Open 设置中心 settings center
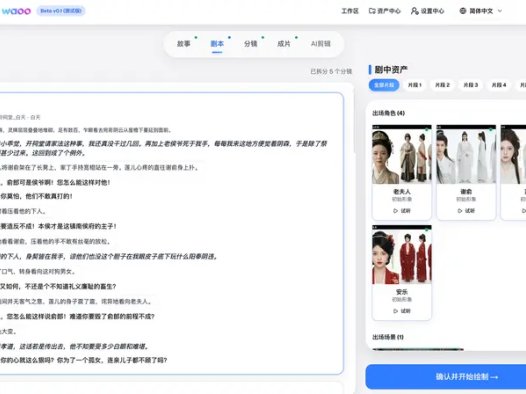This screenshot has width=526, height=394. [x=427, y=11]
